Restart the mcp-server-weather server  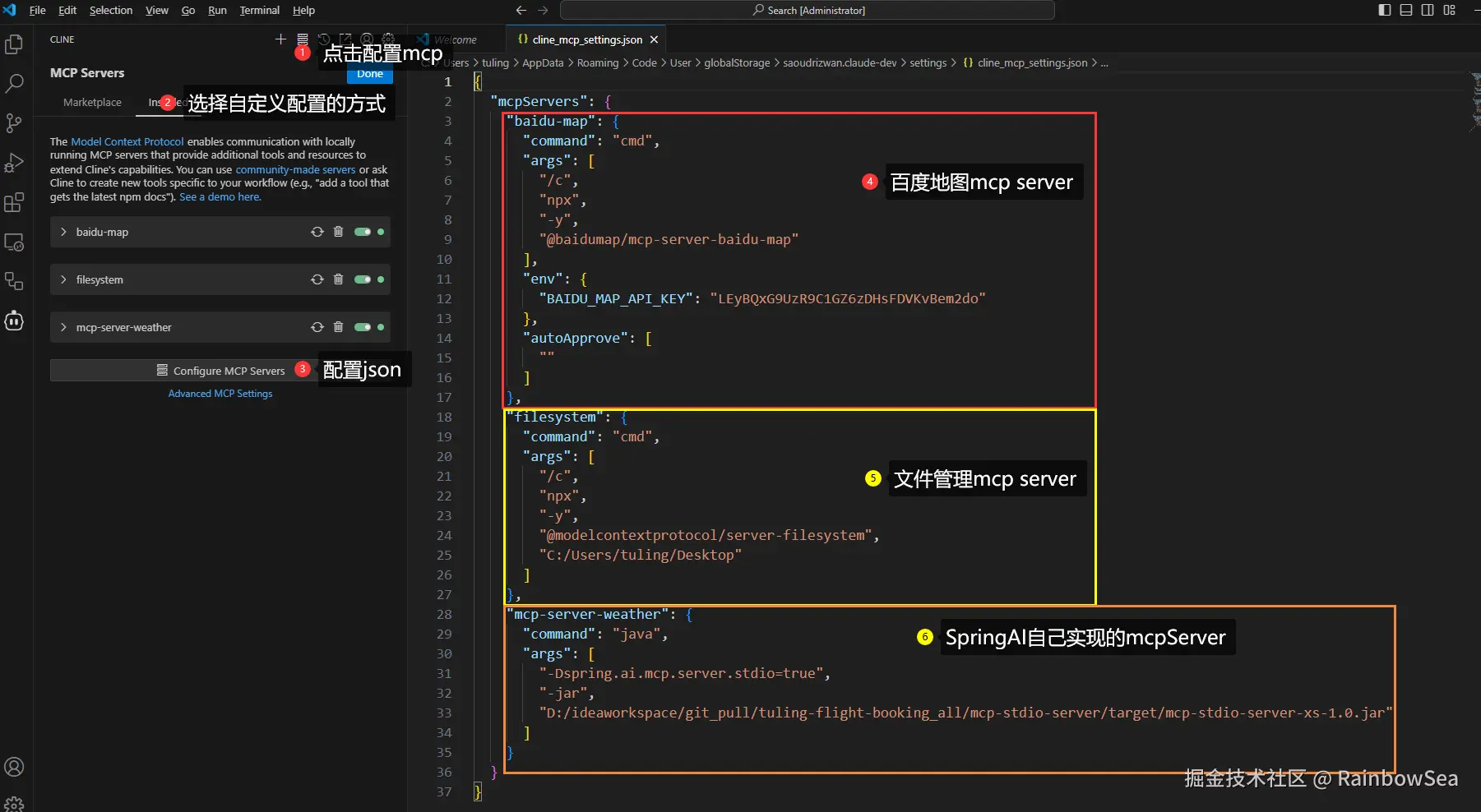(x=317, y=327)
